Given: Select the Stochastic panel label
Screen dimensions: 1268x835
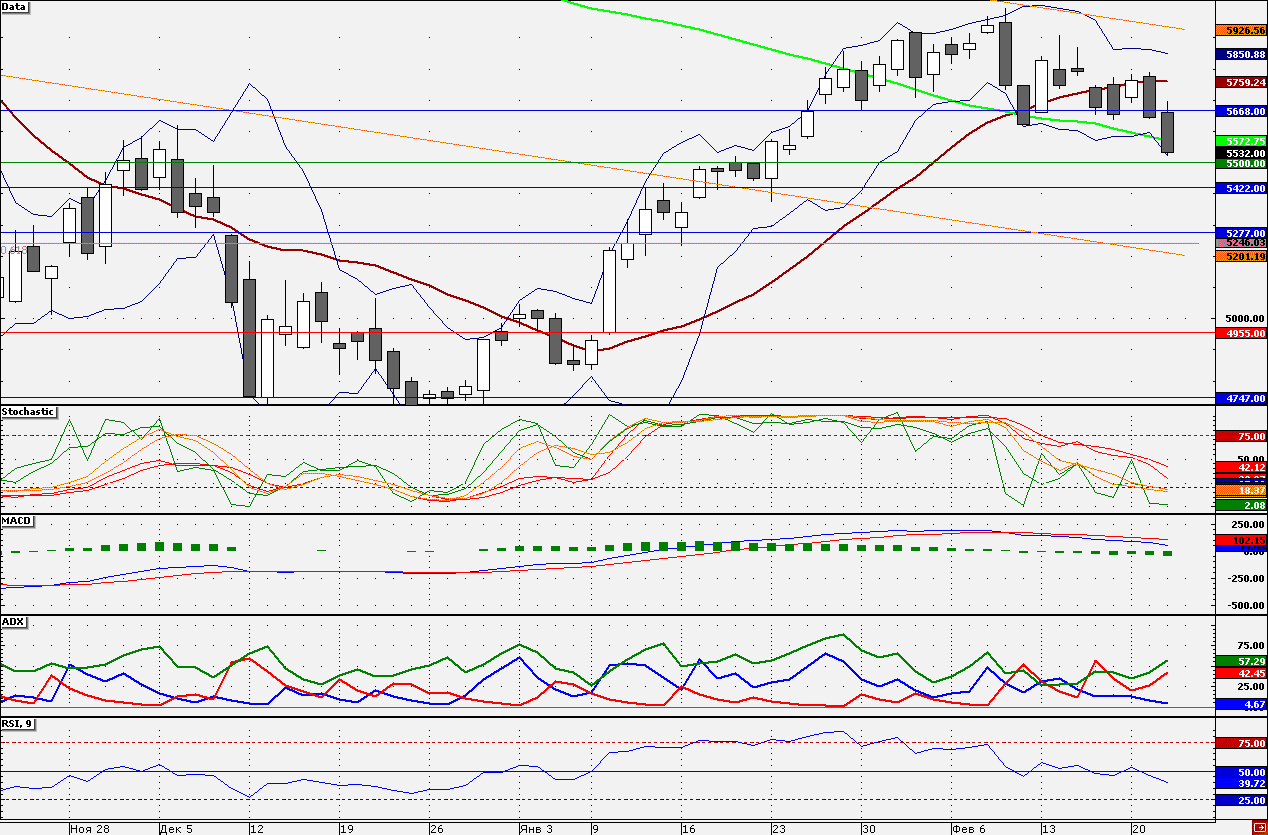Looking at the screenshot, I should tap(28, 411).
